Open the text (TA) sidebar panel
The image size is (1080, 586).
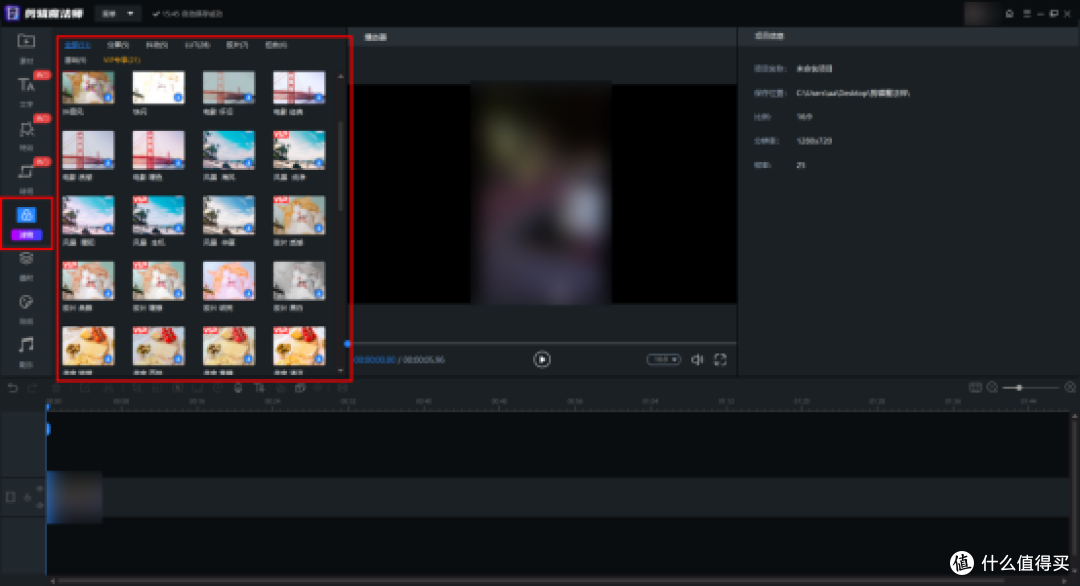pyautogui.click(x=26, y=85)
